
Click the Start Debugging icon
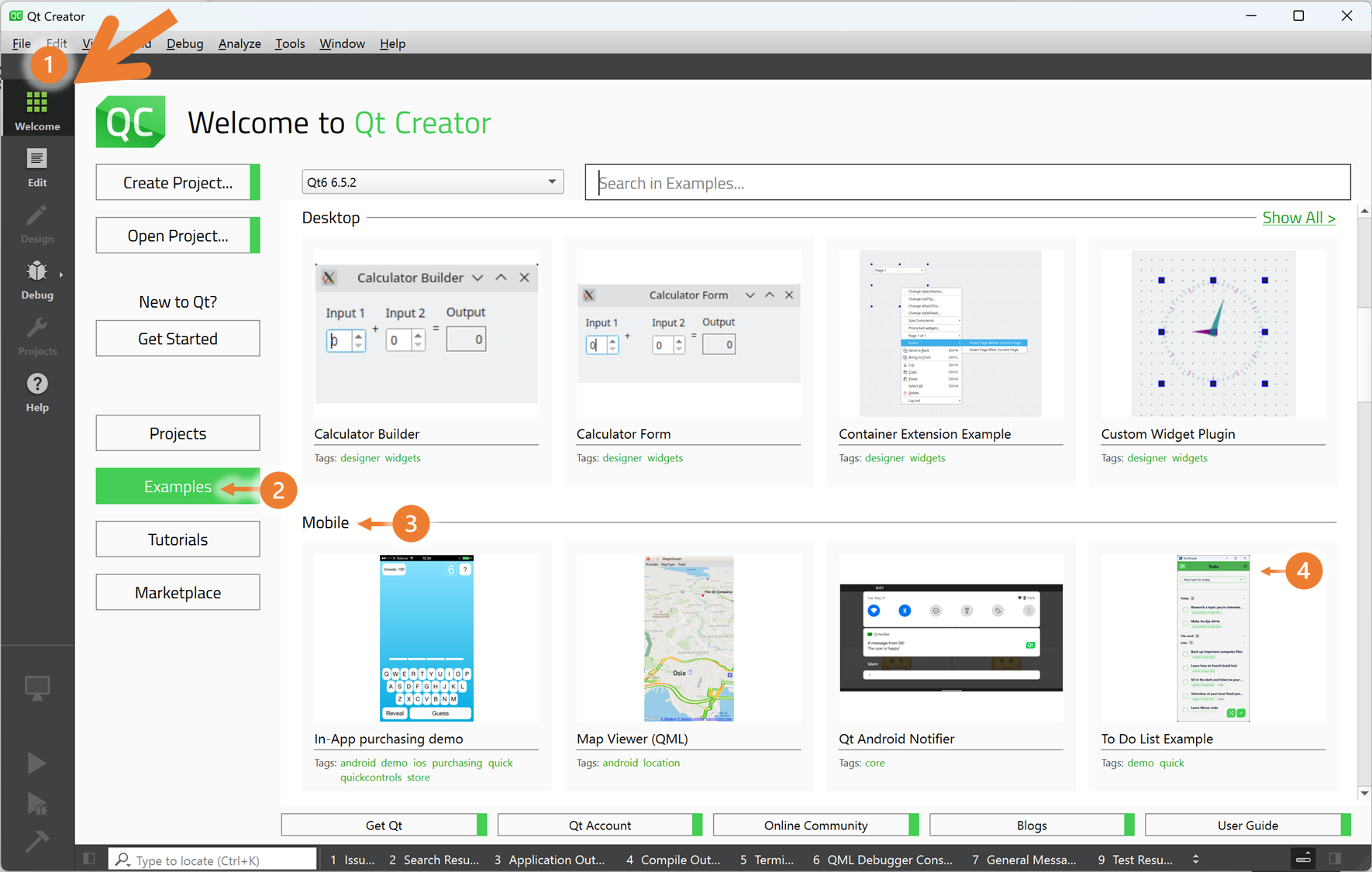pos(37,804)
